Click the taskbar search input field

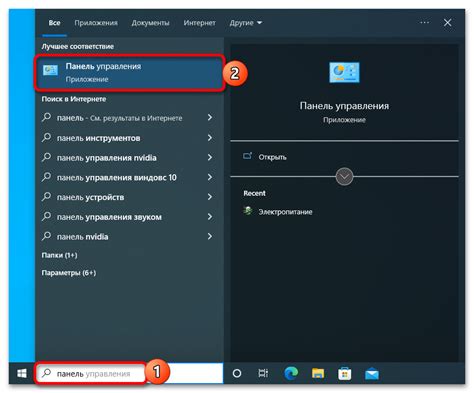click(129, 373)
